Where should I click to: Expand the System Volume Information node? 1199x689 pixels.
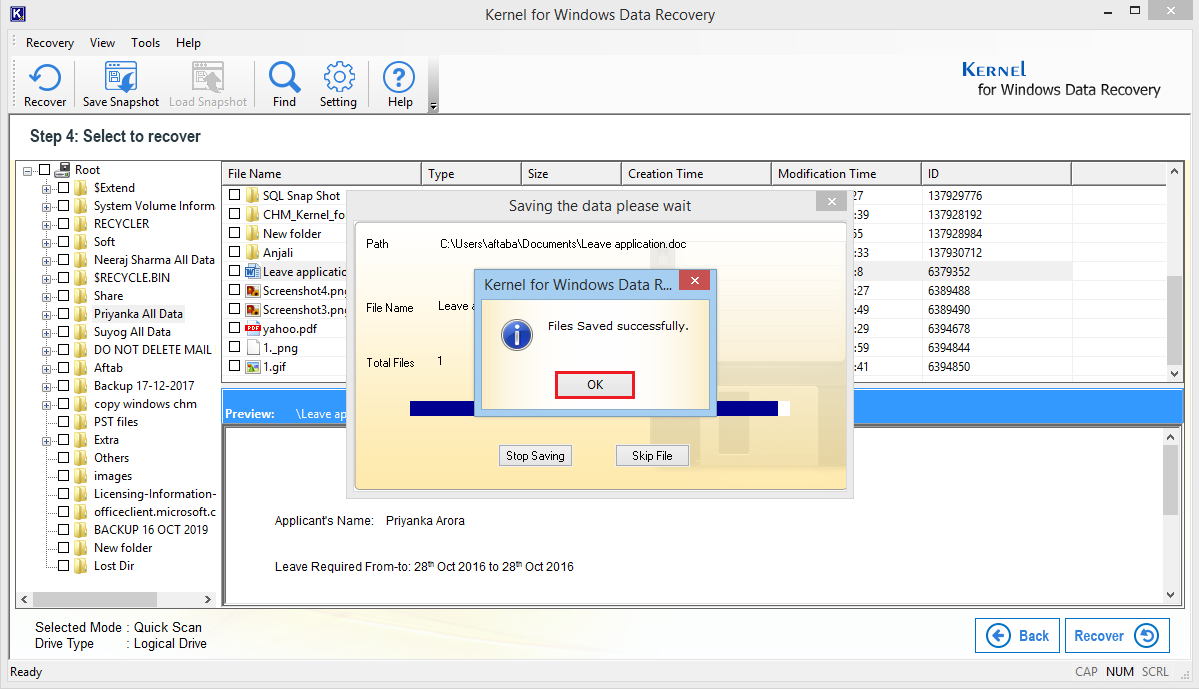click(47, 207)
